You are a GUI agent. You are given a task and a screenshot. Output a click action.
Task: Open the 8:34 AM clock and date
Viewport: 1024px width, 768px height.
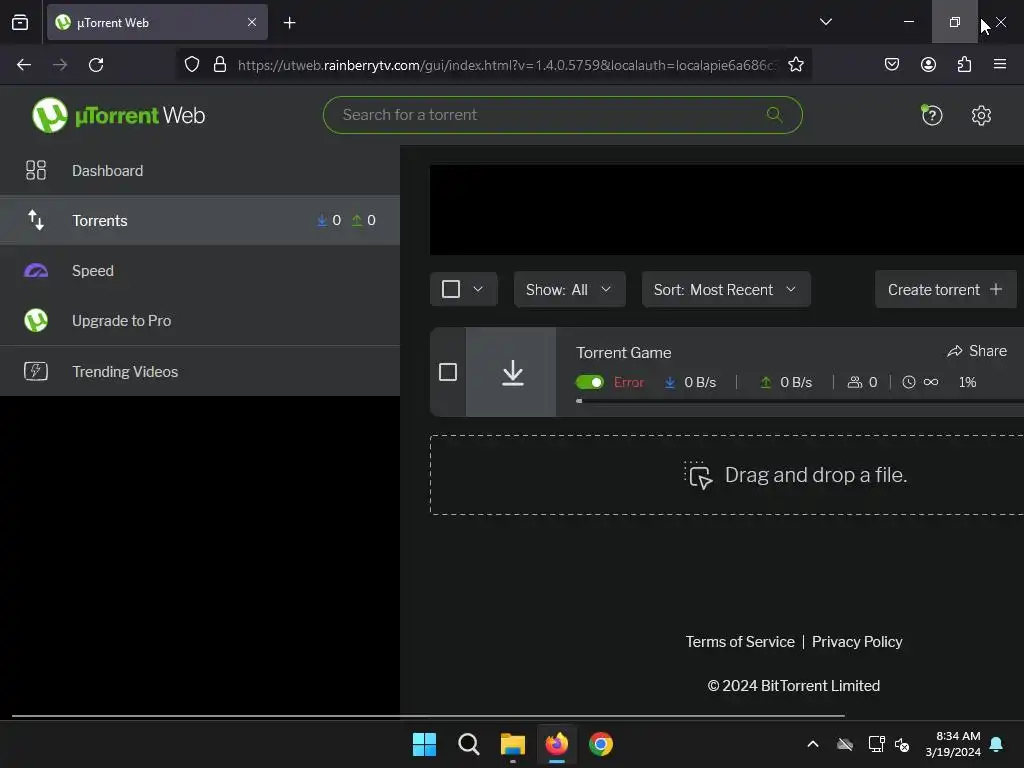click(x=953, y=744)
